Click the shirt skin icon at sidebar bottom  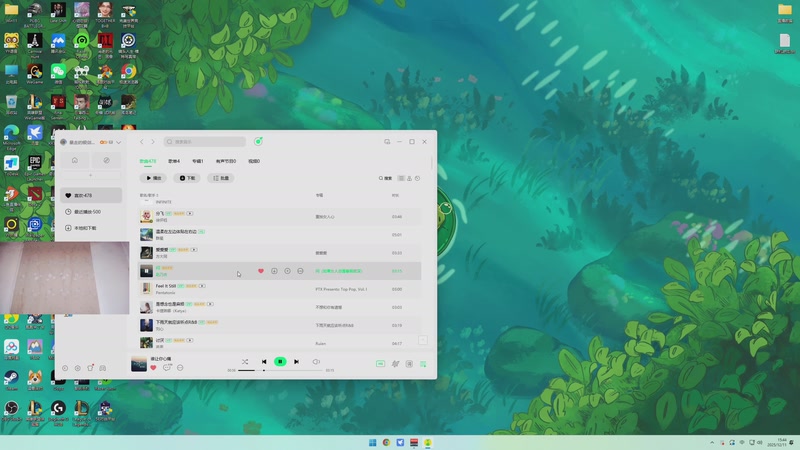point(90,368)
